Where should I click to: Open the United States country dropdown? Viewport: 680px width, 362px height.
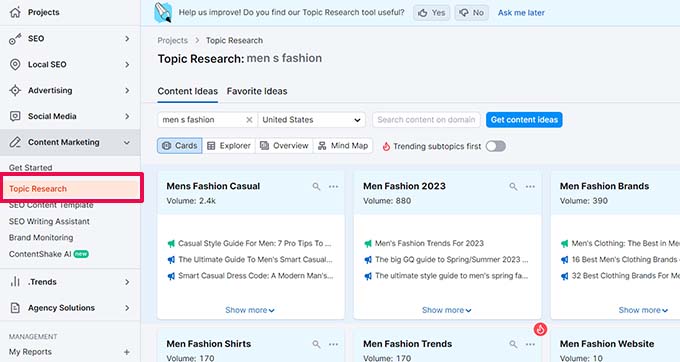click(x=311, y=120)
